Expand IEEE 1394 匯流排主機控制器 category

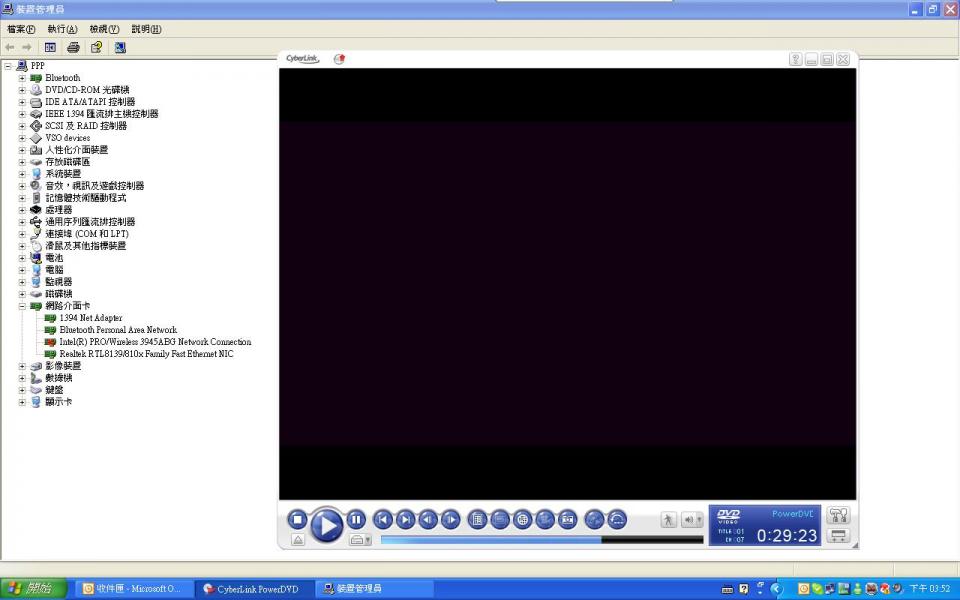(22, 114)
